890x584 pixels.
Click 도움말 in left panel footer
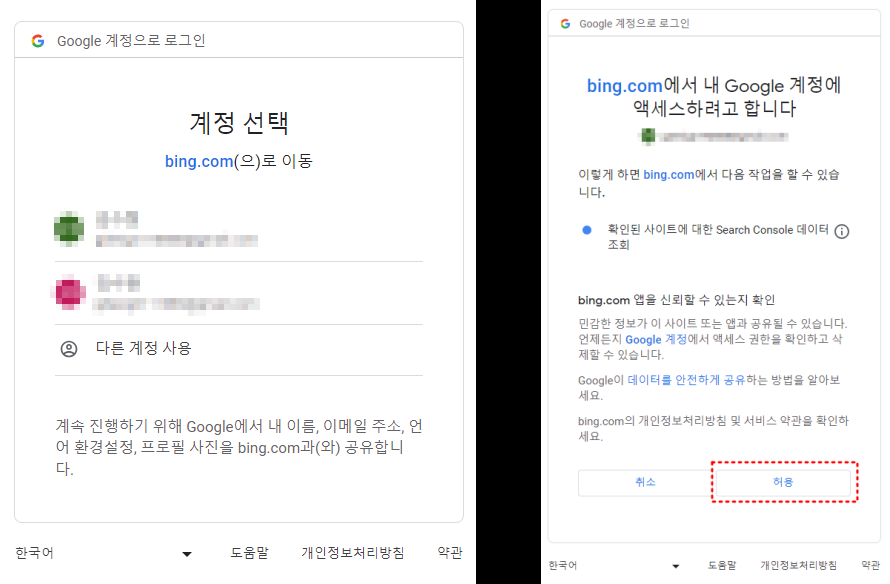pos(249,553)
